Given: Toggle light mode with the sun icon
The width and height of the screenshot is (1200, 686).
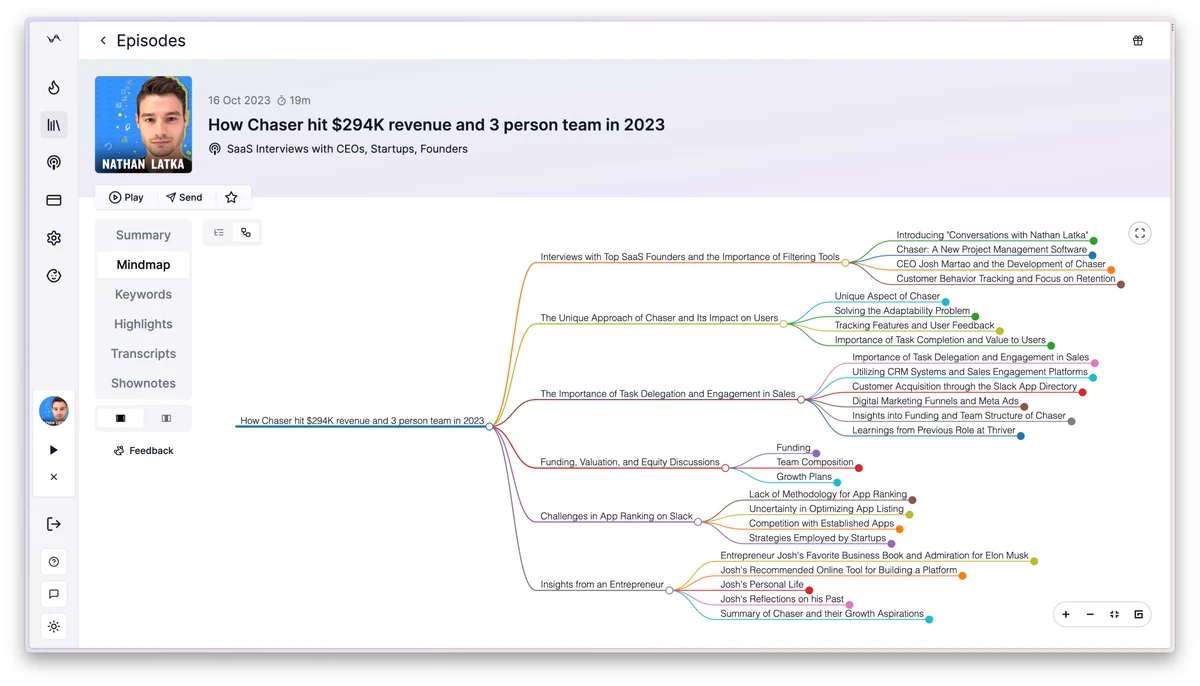Looking at the screenshot, I should (54, 627).
